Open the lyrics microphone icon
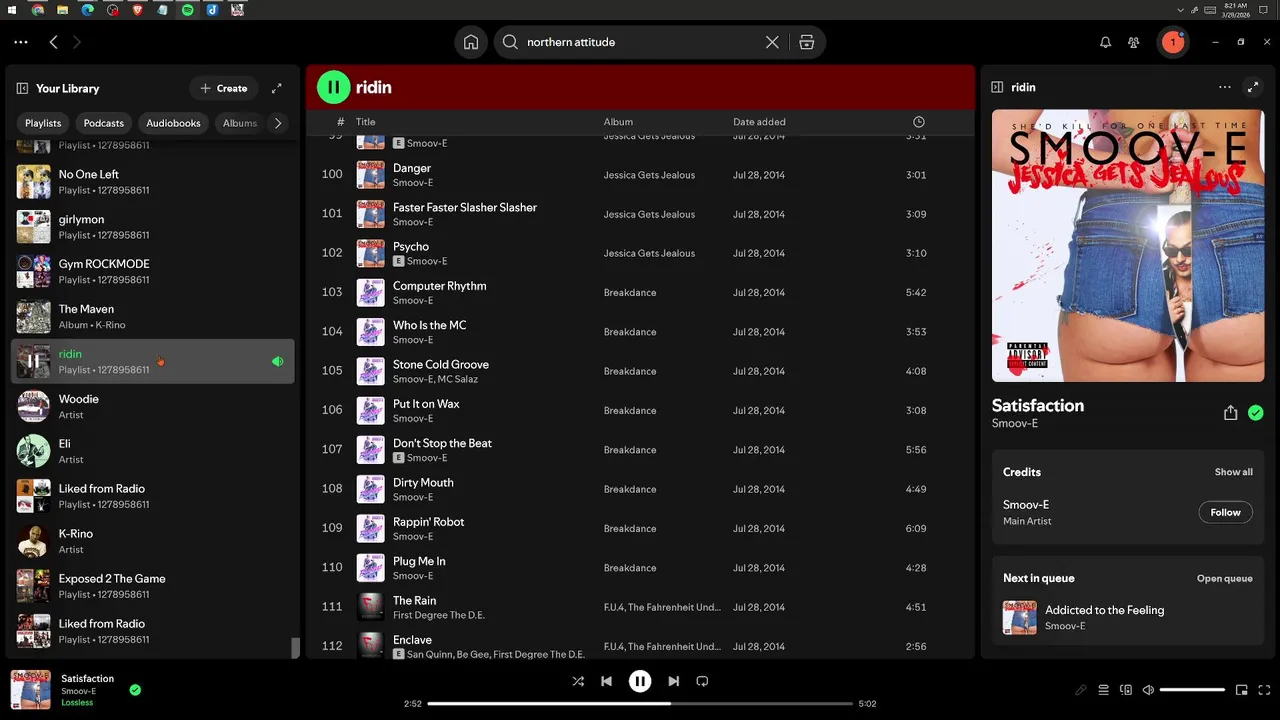The image size is (1280, 720). click(1081, 690)
